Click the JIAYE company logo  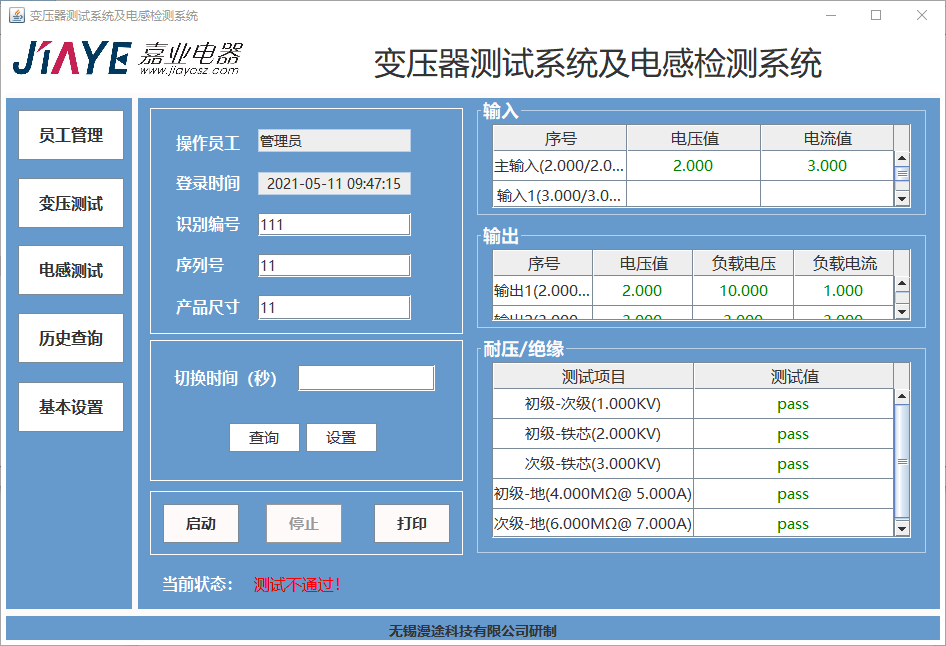pyautogui.click(x=127, y=60)
